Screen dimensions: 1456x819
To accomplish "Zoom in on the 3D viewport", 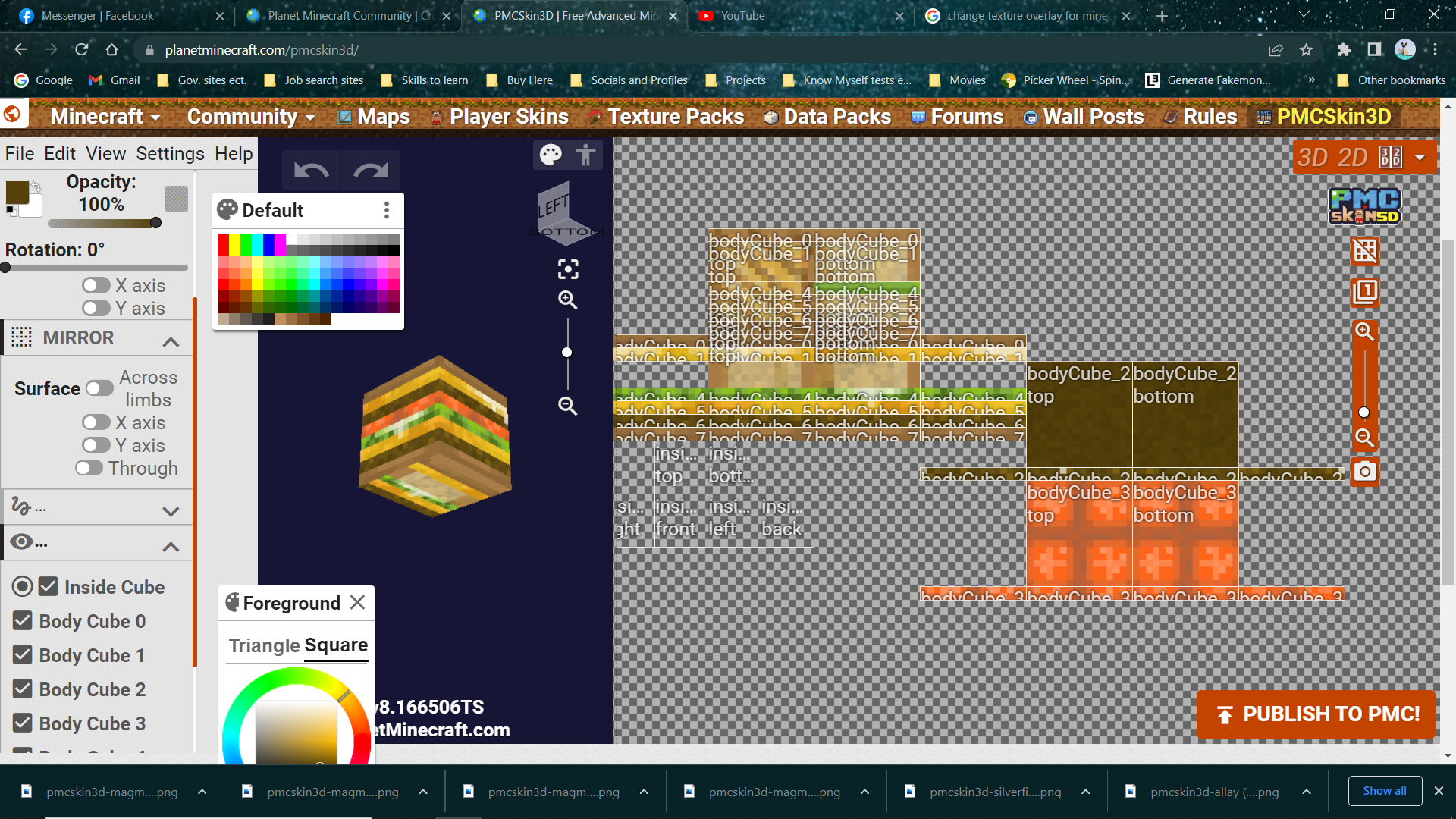I will coord(568,300).
